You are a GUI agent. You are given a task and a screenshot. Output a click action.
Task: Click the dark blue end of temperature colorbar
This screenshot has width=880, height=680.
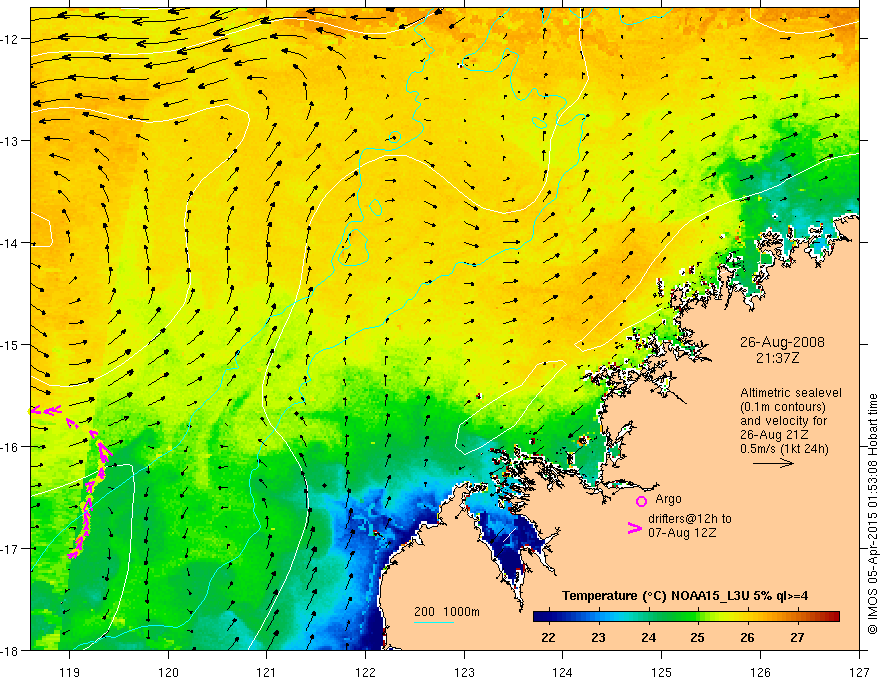(x=541, y=617)
